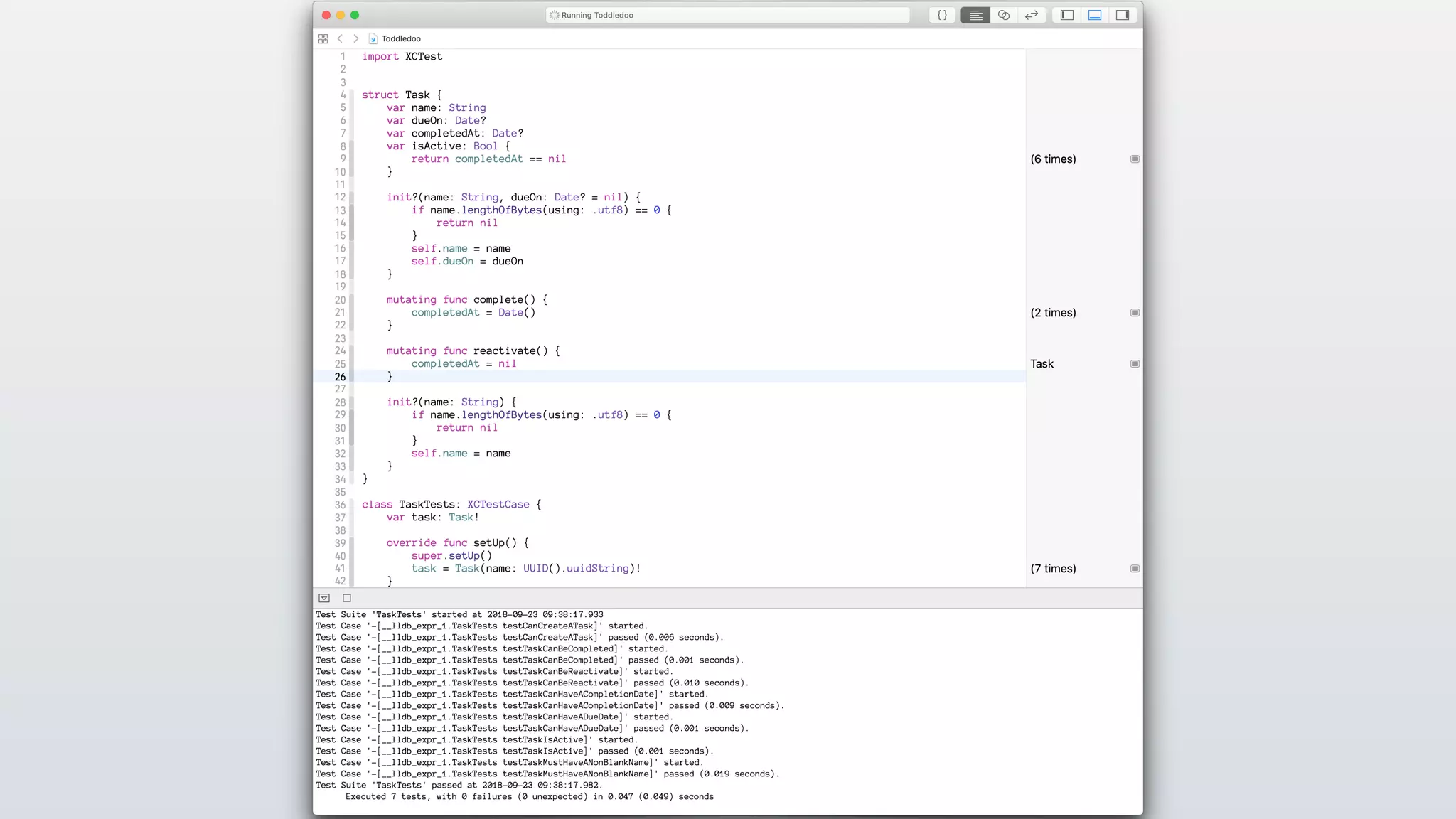Image resolution: width=1456 pixels, height=819 pixels.
Task: Collapse debug area with the triangle button
Action: point(324,599)
